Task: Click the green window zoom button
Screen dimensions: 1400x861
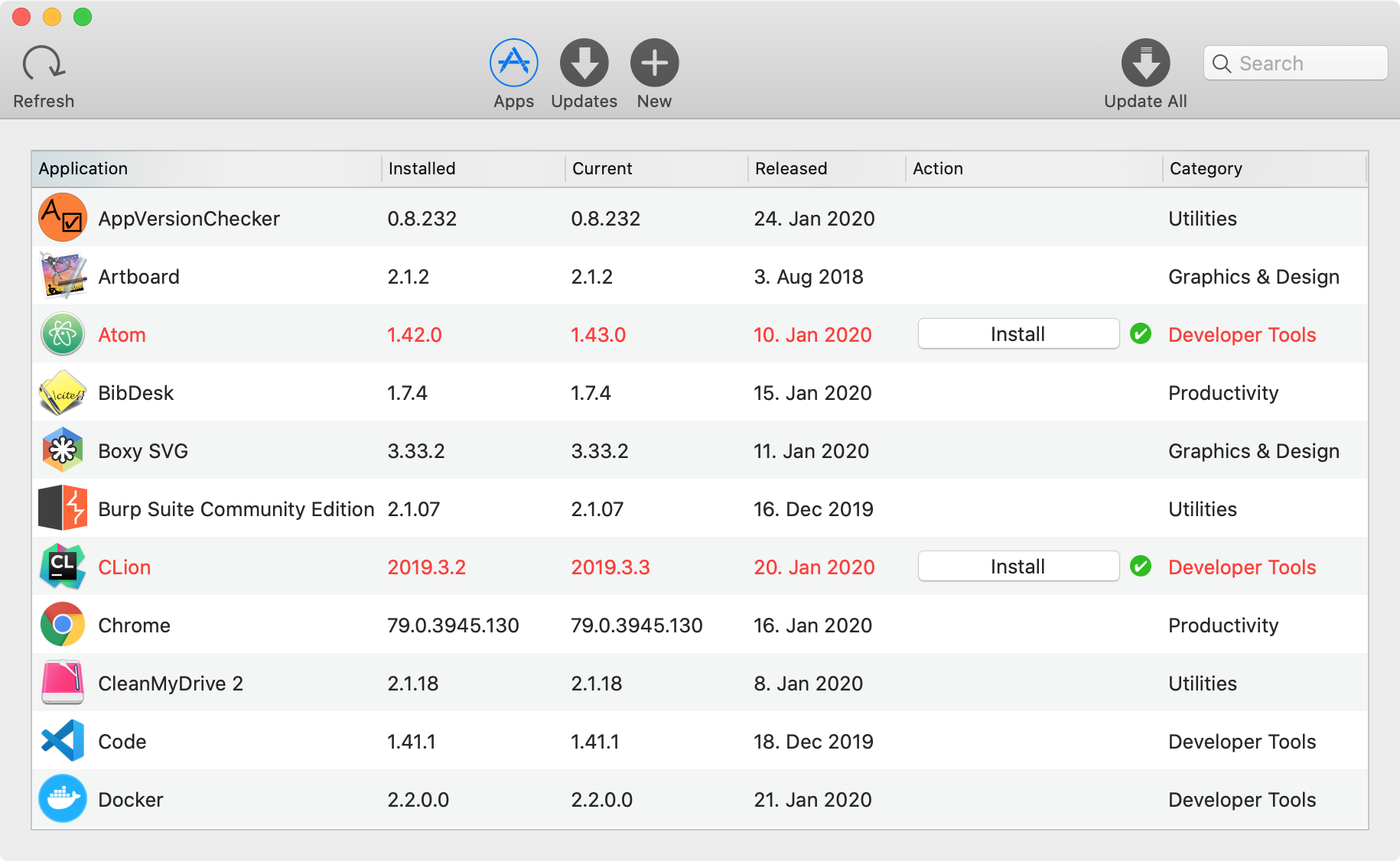Action: (83, 16)
